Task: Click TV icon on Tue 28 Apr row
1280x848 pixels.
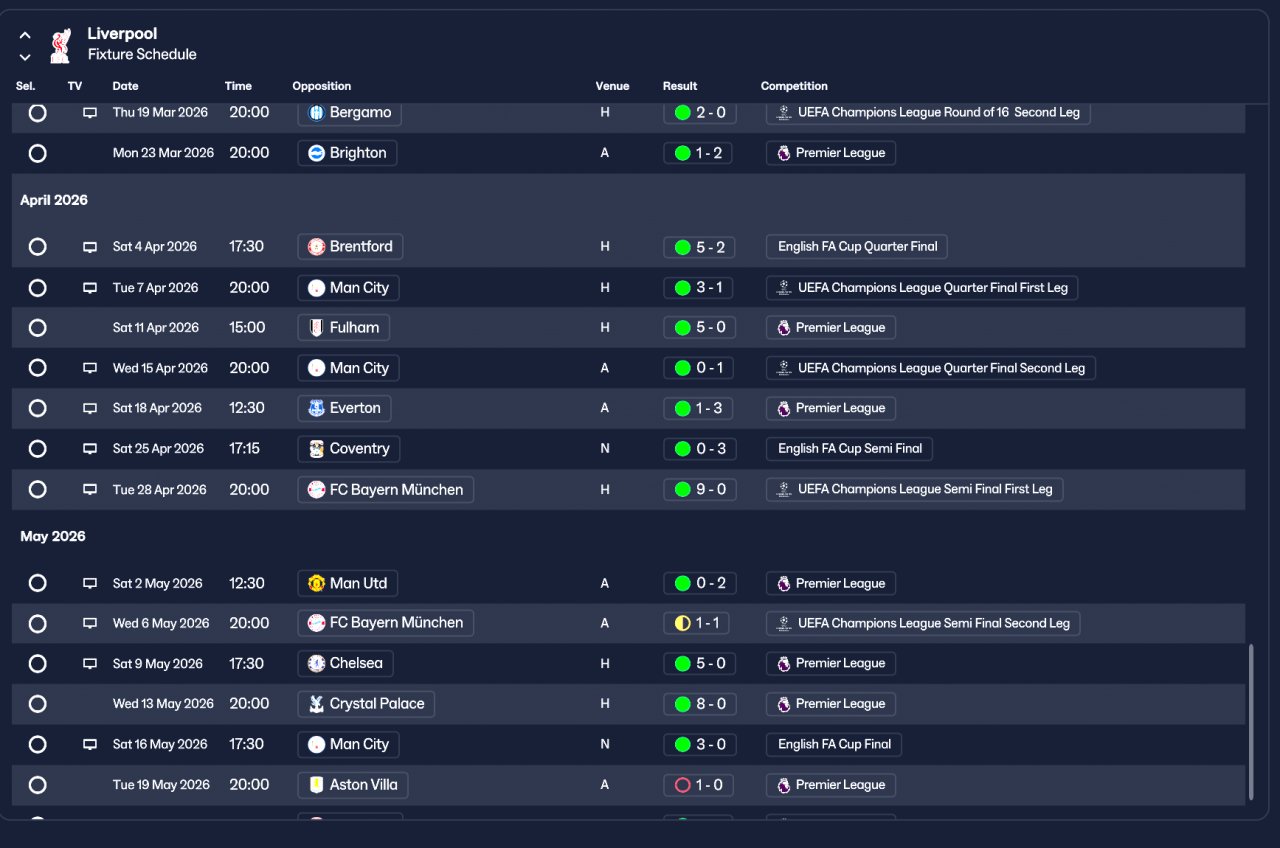Action: (90, 490)
